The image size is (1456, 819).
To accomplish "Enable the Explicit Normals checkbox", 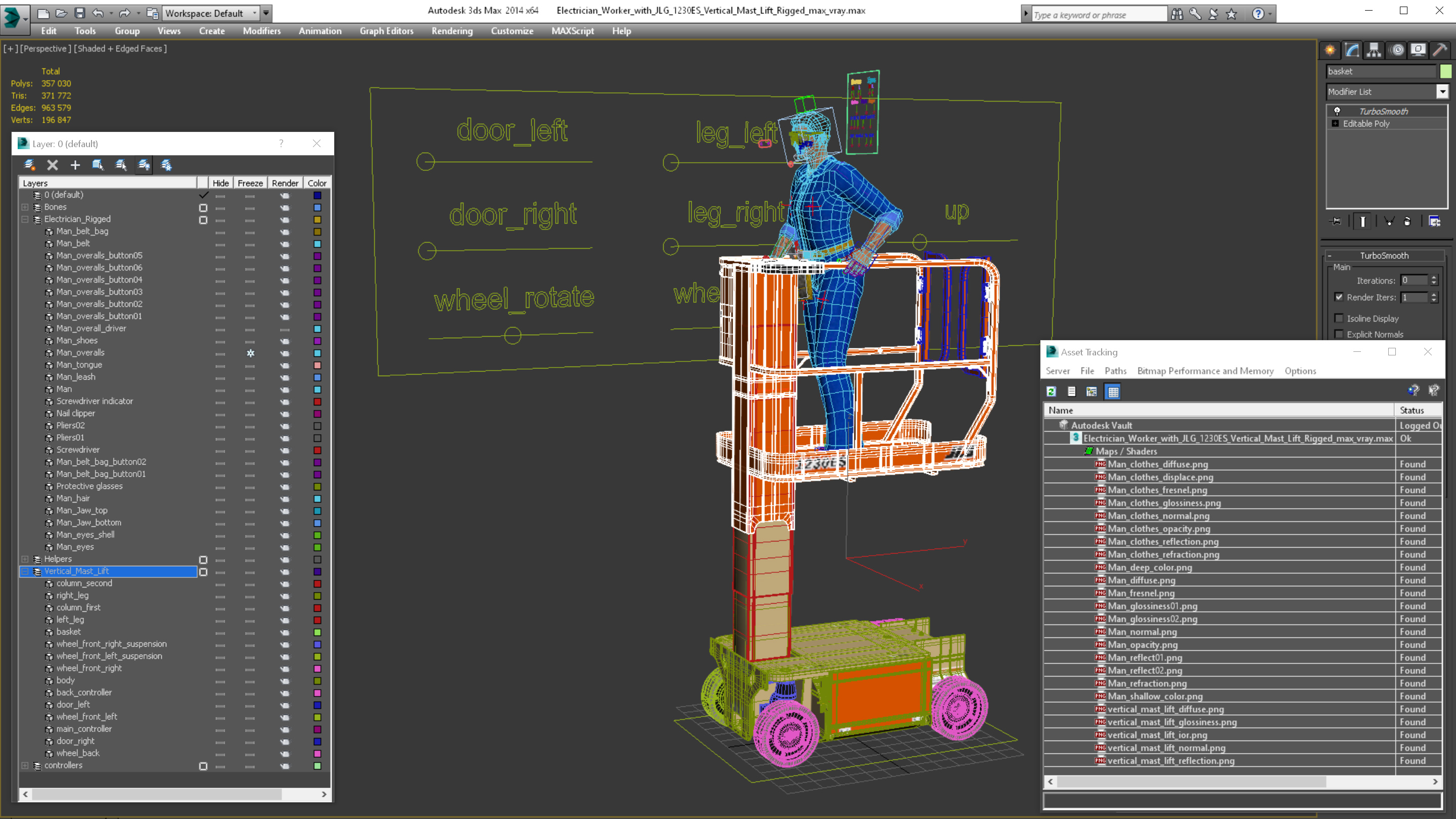I will click(x=1339, y=334).
